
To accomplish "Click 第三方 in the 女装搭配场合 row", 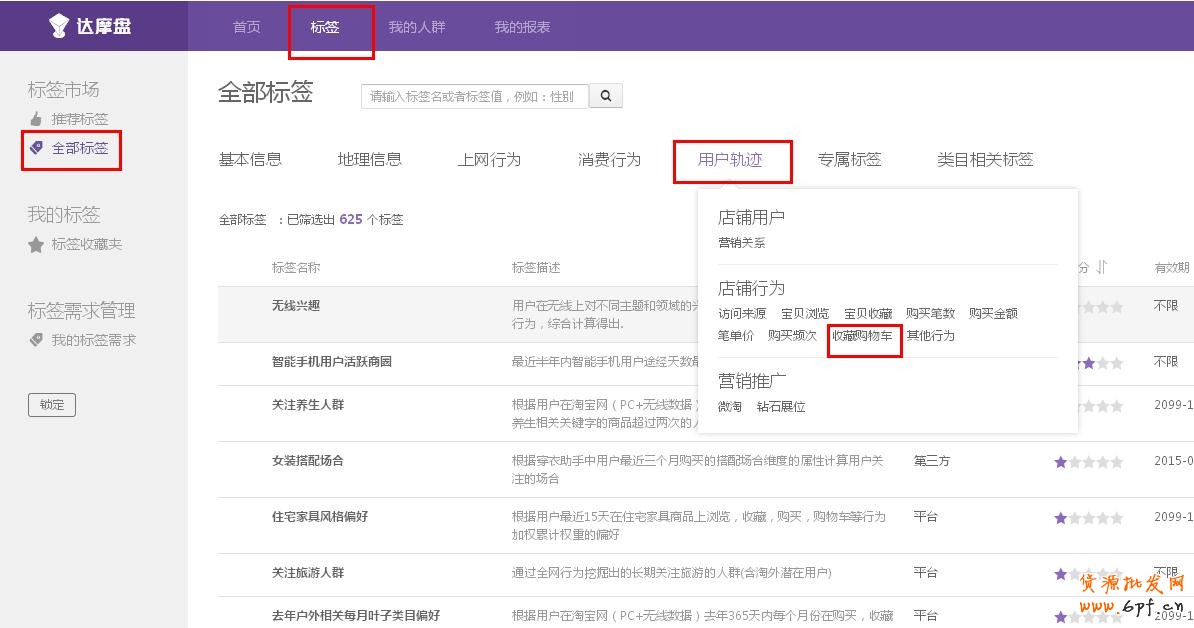I will tap(931, 461).
